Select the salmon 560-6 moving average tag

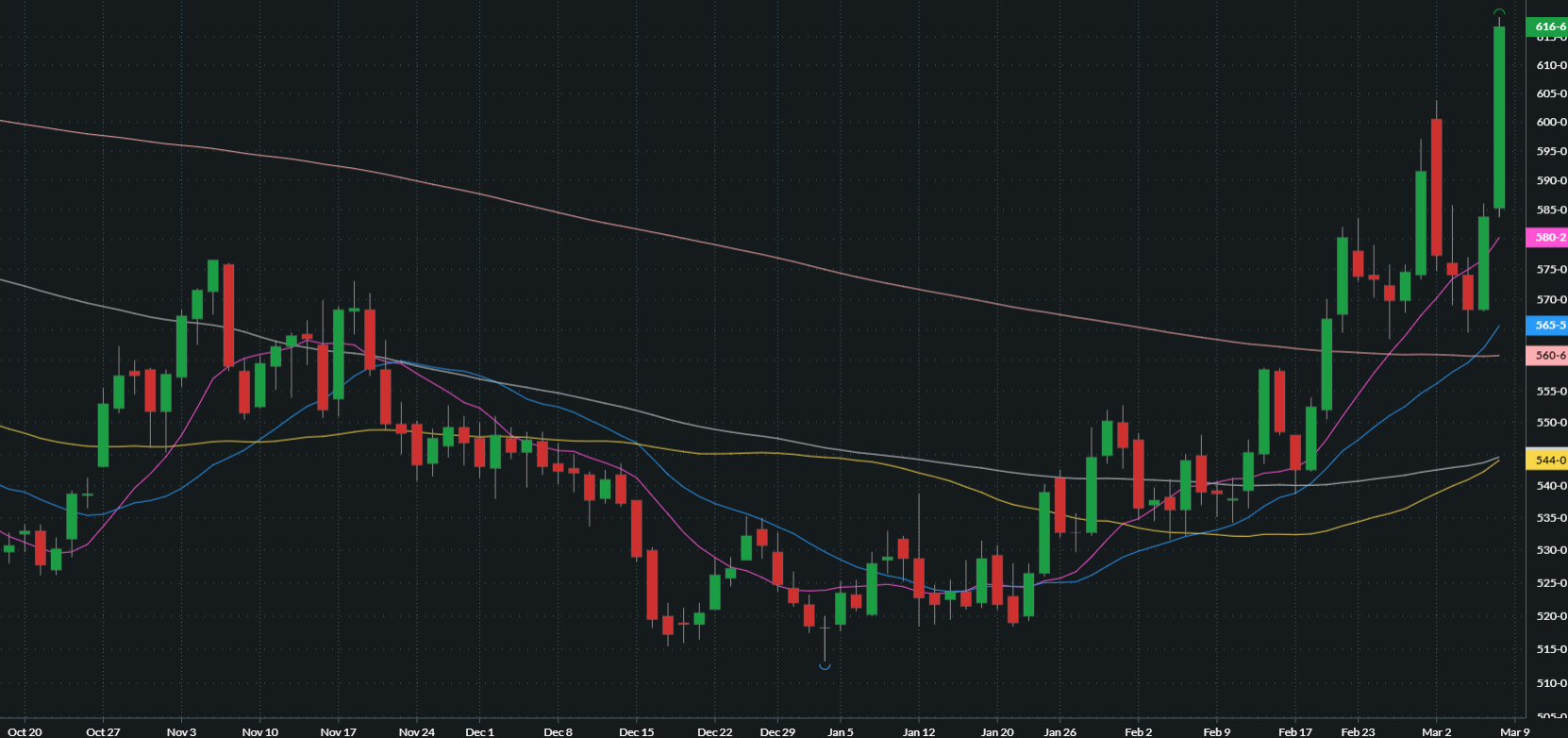pos(1548,356)
